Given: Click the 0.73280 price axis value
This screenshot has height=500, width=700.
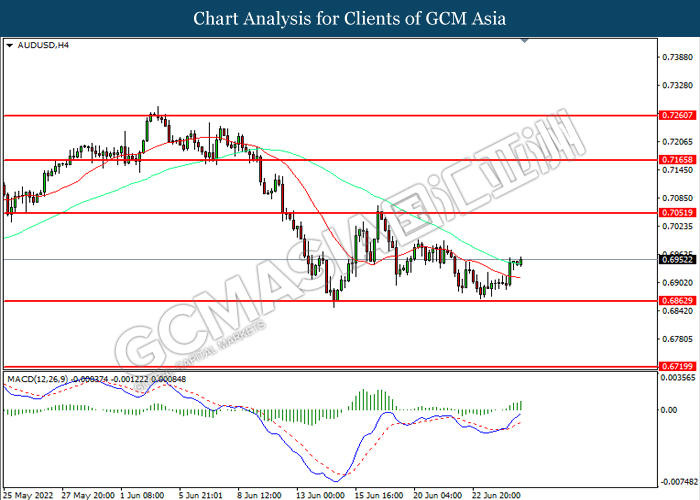Looking at the screenshot, I should point(678,85).
